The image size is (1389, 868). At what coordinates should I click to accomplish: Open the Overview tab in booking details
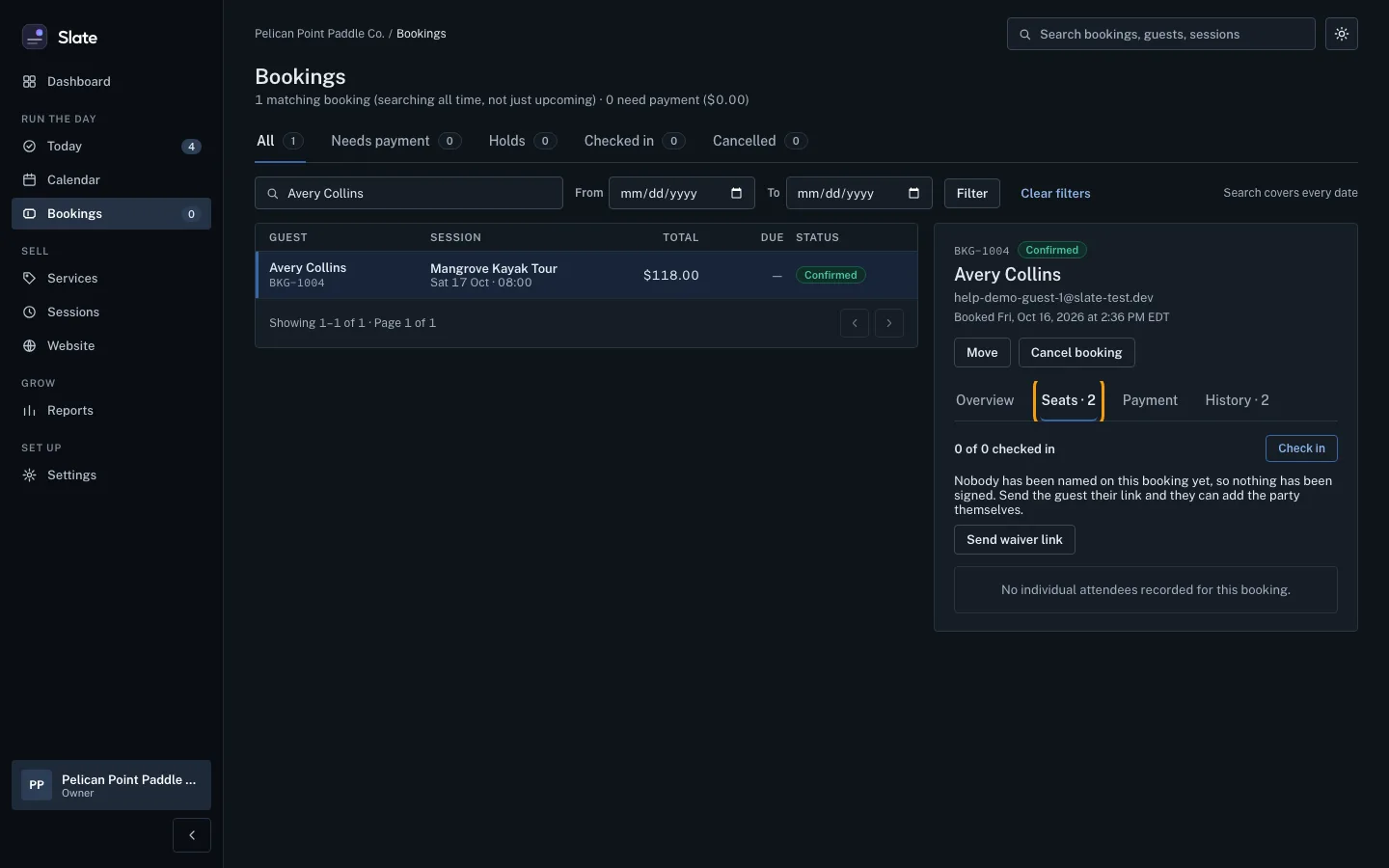click(985, 400)
